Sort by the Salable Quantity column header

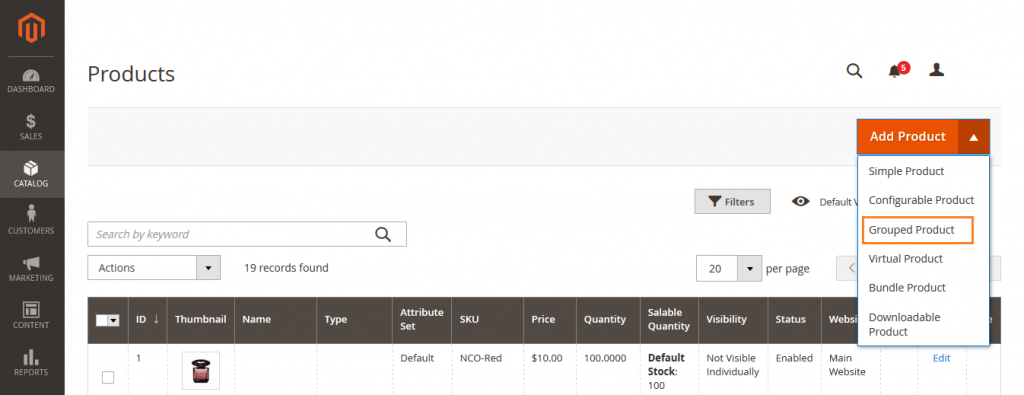tap(669, 320)
